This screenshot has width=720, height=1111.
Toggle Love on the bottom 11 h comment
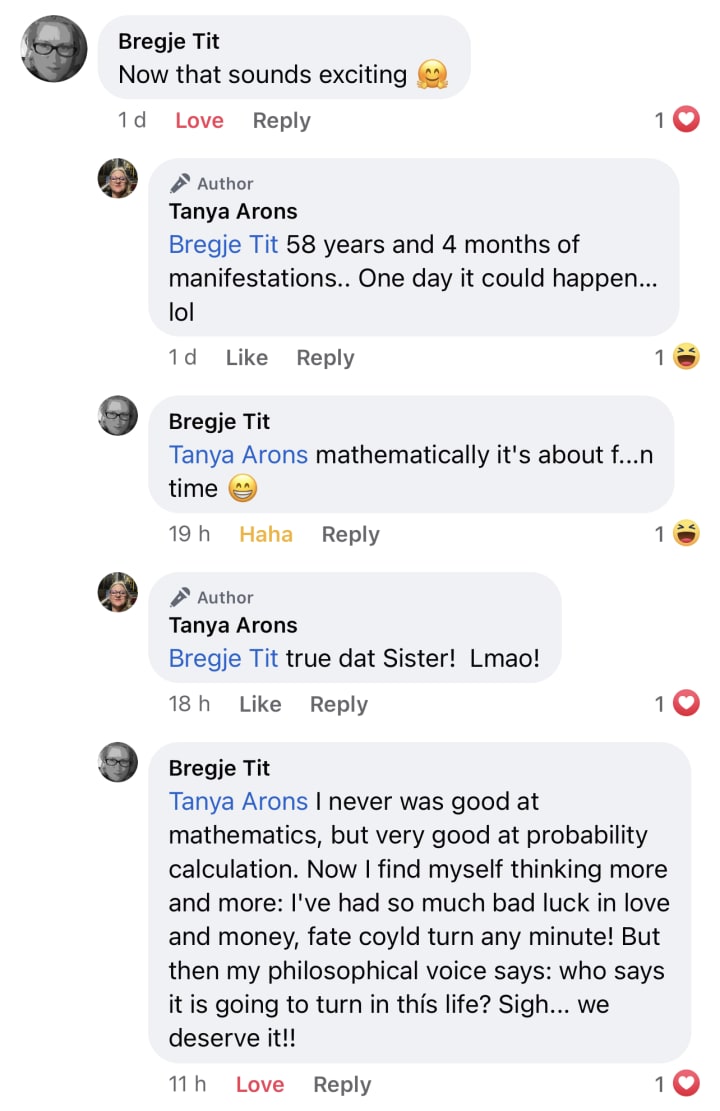pos(259,1084)
